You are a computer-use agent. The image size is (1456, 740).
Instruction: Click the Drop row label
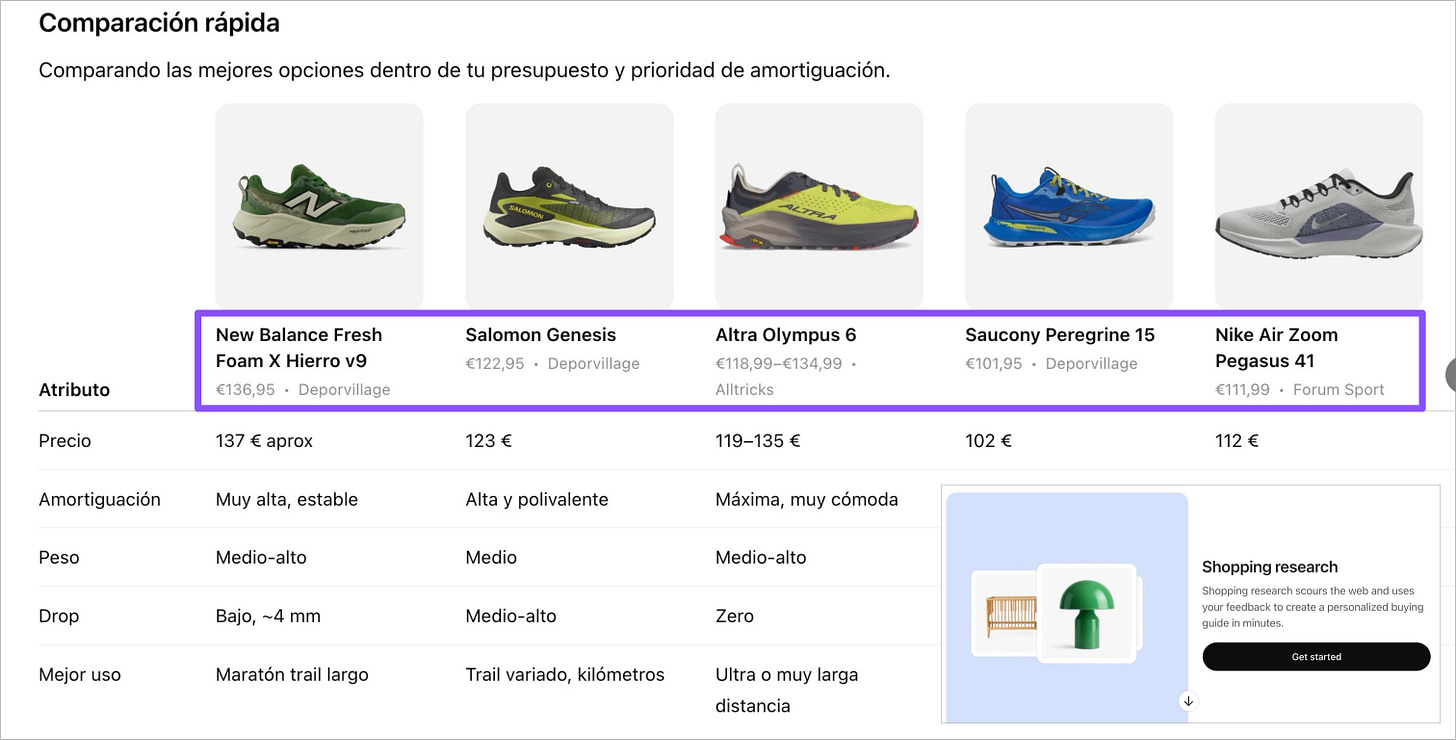[x=59, y=616]
